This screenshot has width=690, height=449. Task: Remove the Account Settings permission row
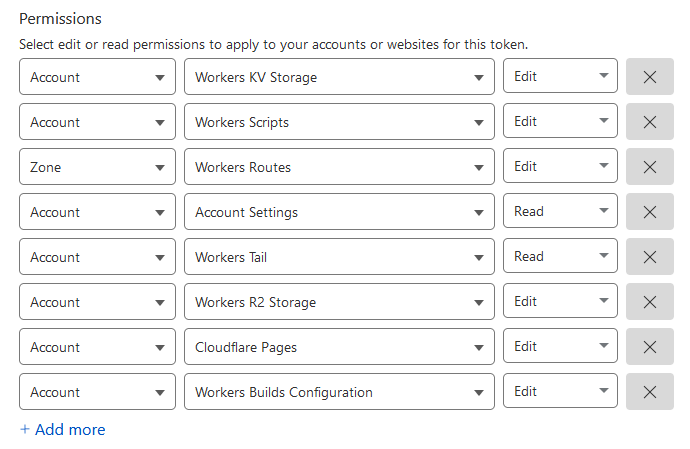[650, 212]
